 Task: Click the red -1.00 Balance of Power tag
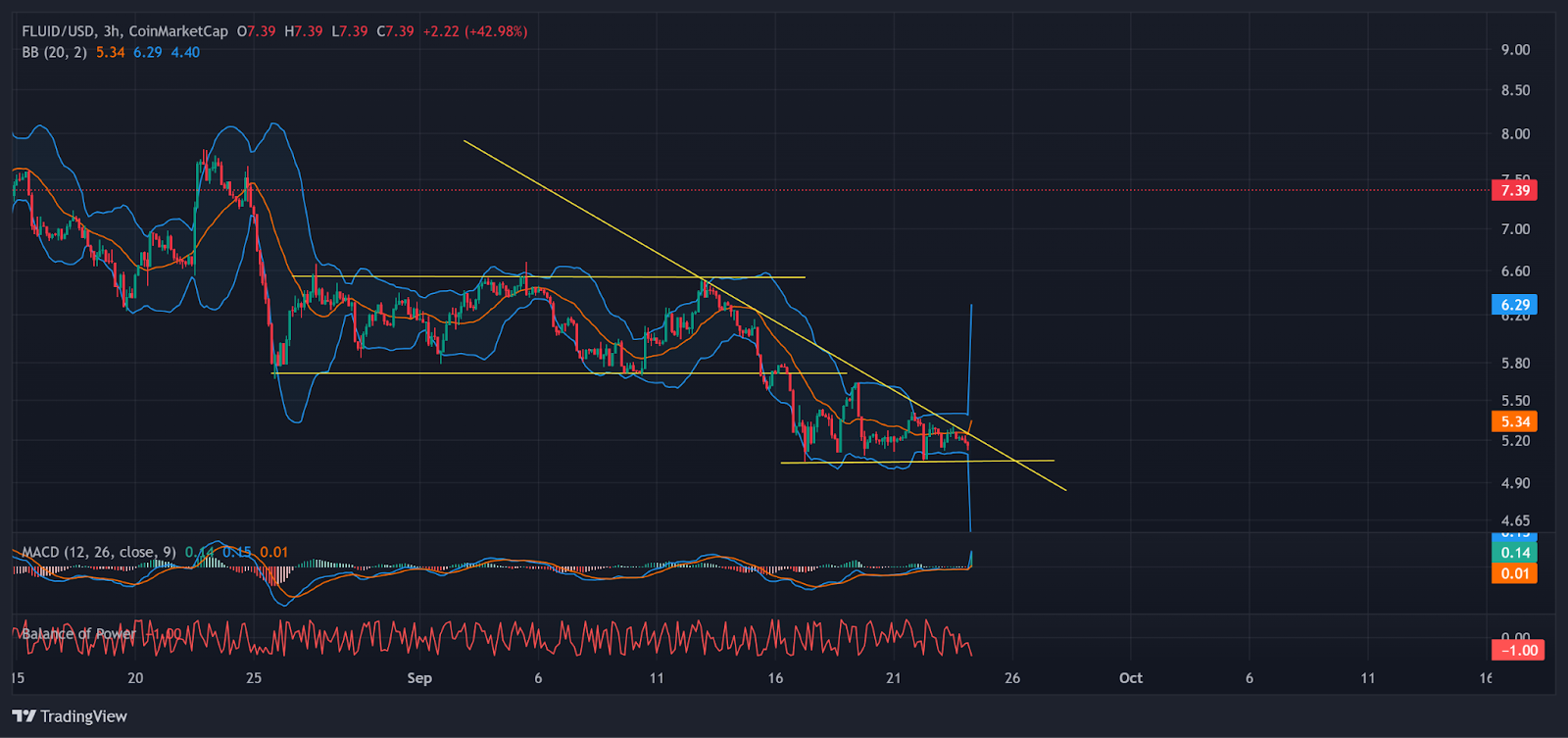coord(1517,651)
